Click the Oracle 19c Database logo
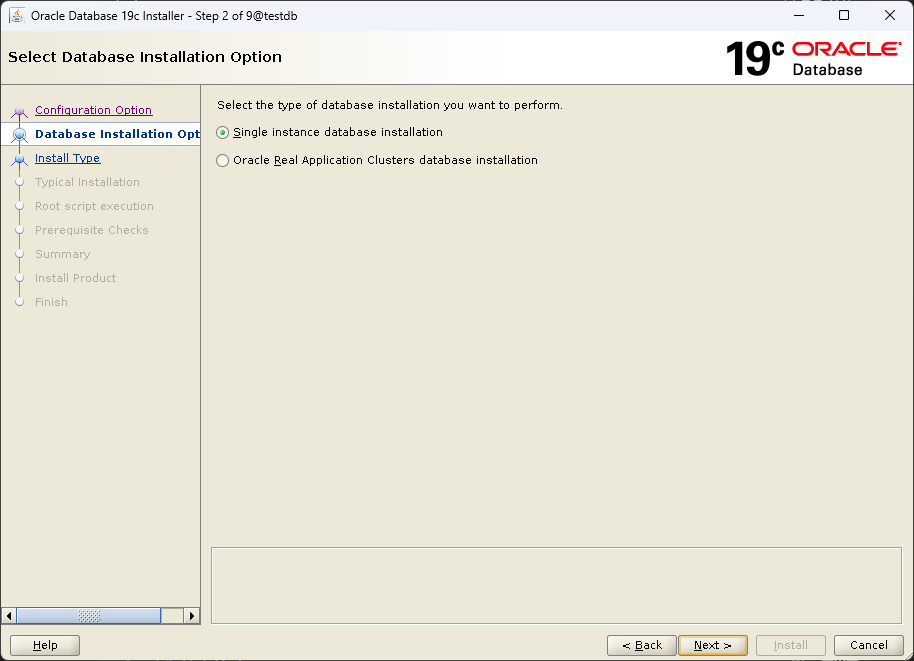914x661 pixels. pyautogui.click(x=814, y=58)
